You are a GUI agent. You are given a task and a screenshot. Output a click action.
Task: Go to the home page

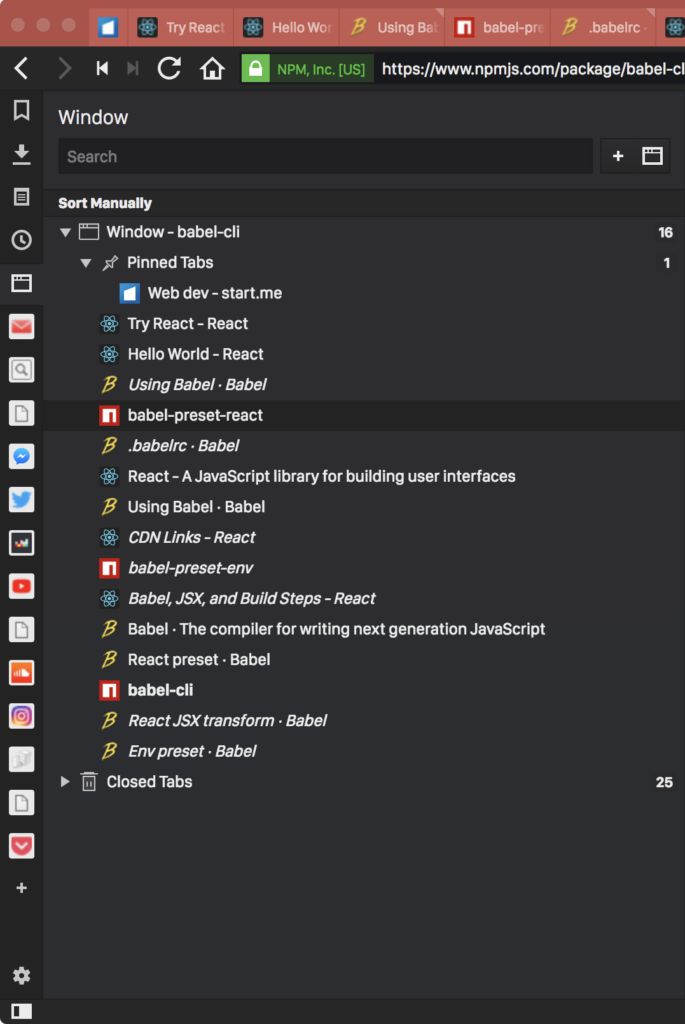(x=212, y=68)
